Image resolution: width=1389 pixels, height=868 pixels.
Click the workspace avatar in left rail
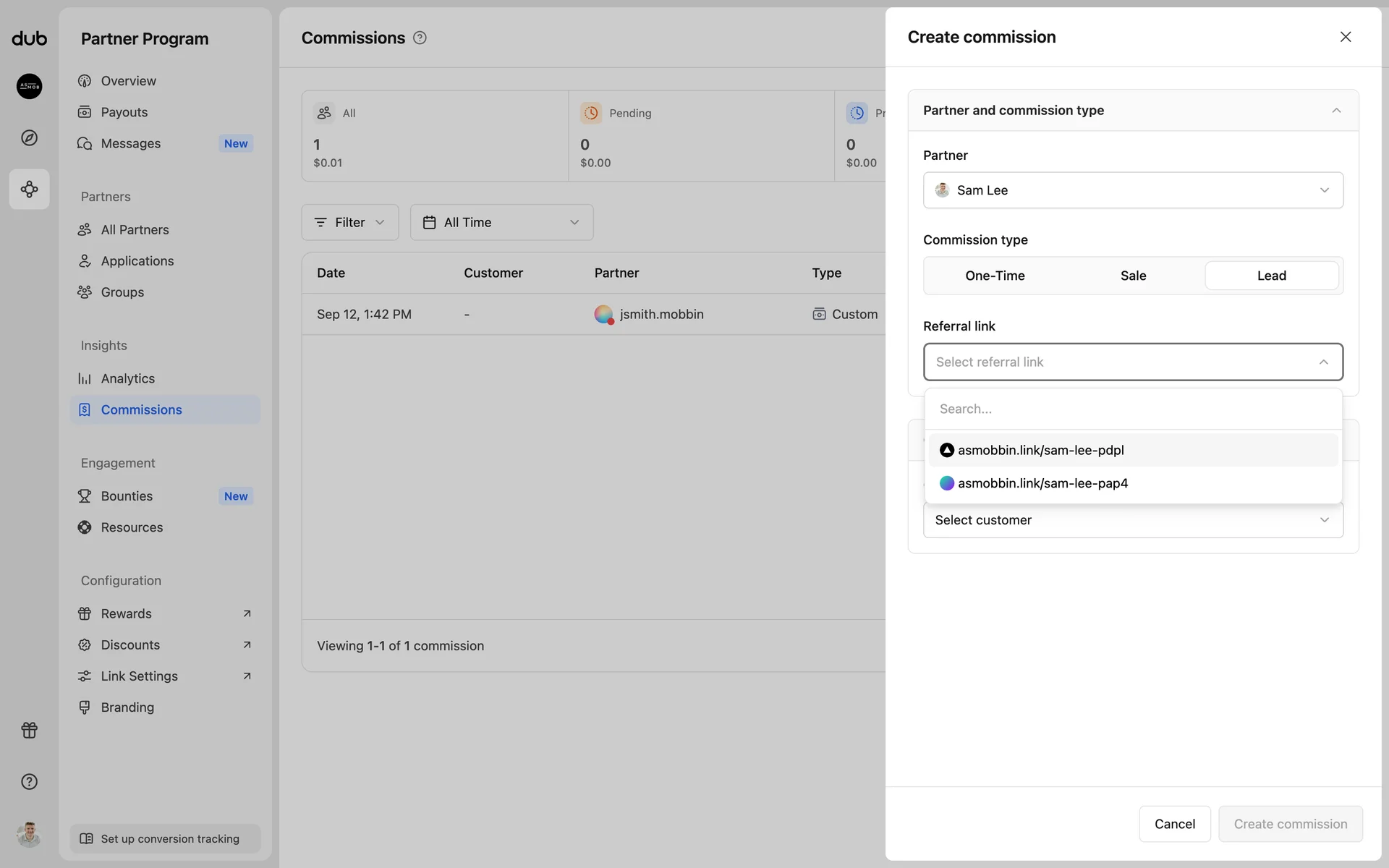[29, 86]
